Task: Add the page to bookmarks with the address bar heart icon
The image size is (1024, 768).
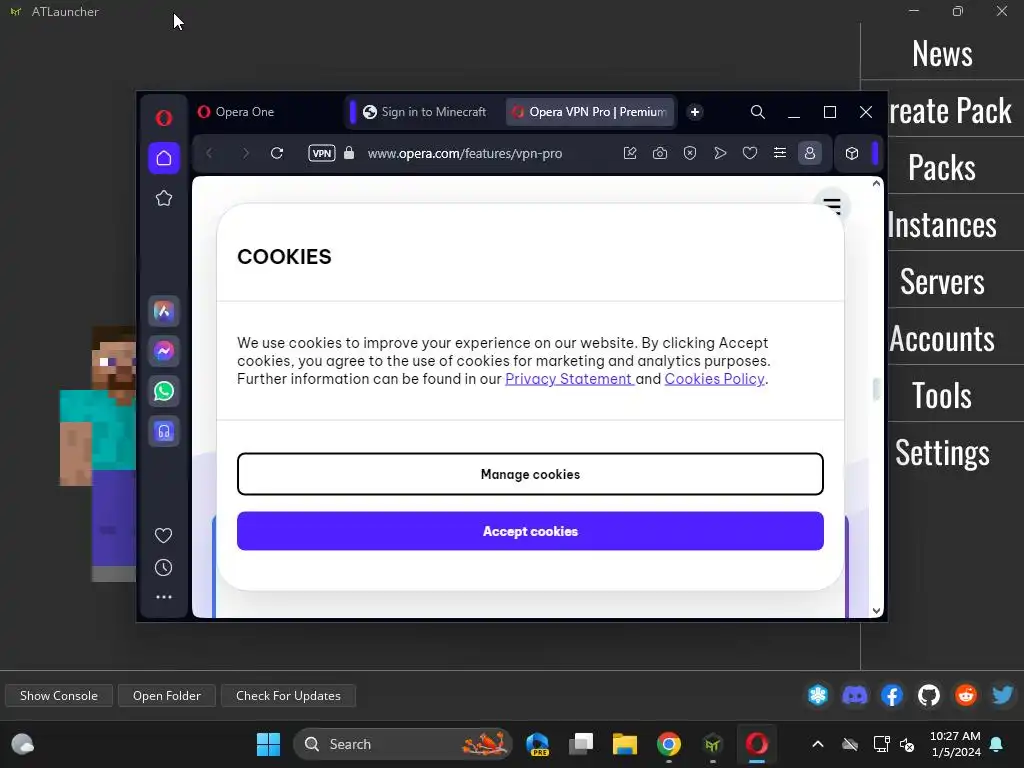Action: click(x=750, y=153)
